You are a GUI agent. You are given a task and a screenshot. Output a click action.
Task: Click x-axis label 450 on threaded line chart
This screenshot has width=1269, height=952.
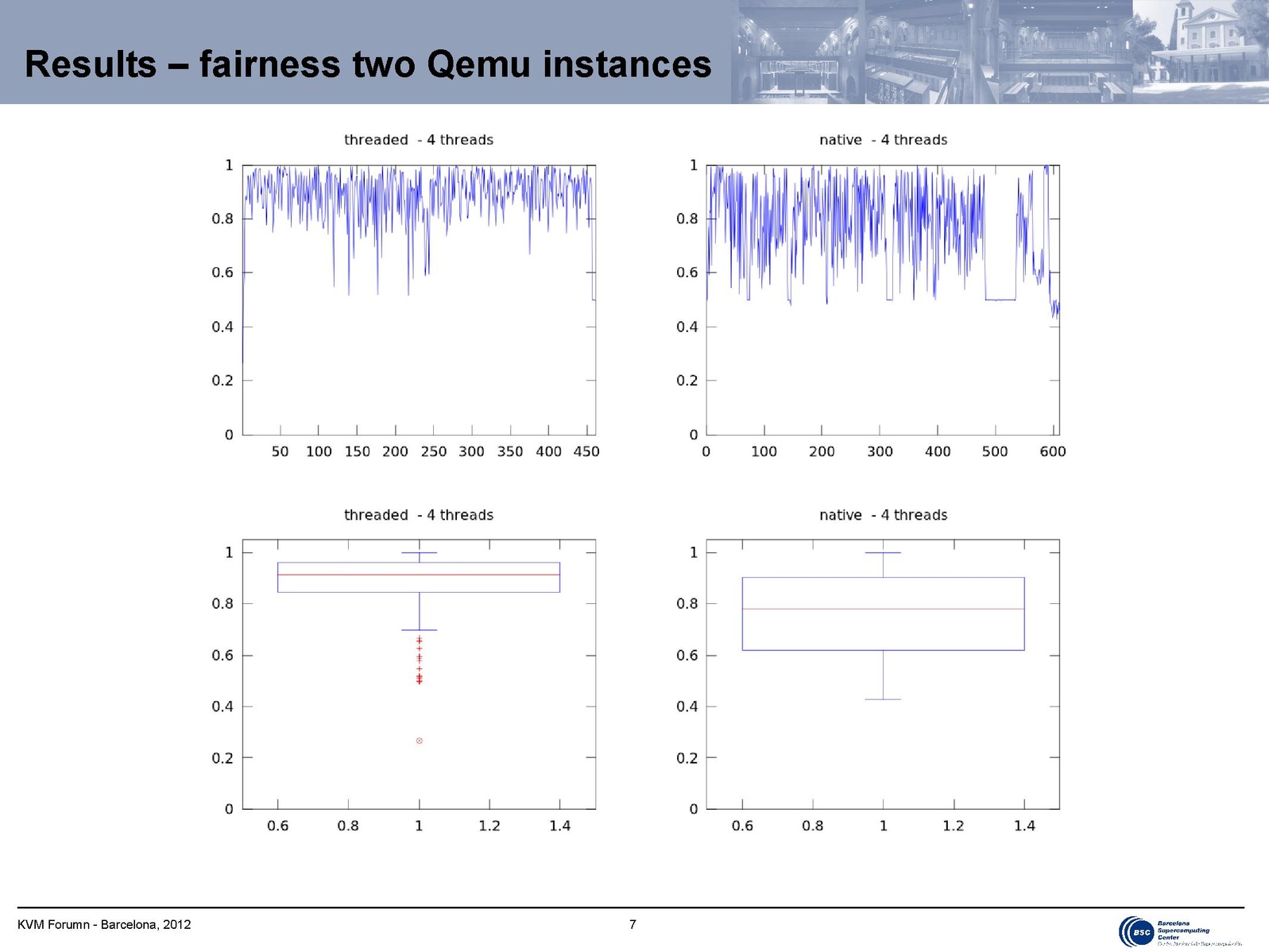[586, 451]
